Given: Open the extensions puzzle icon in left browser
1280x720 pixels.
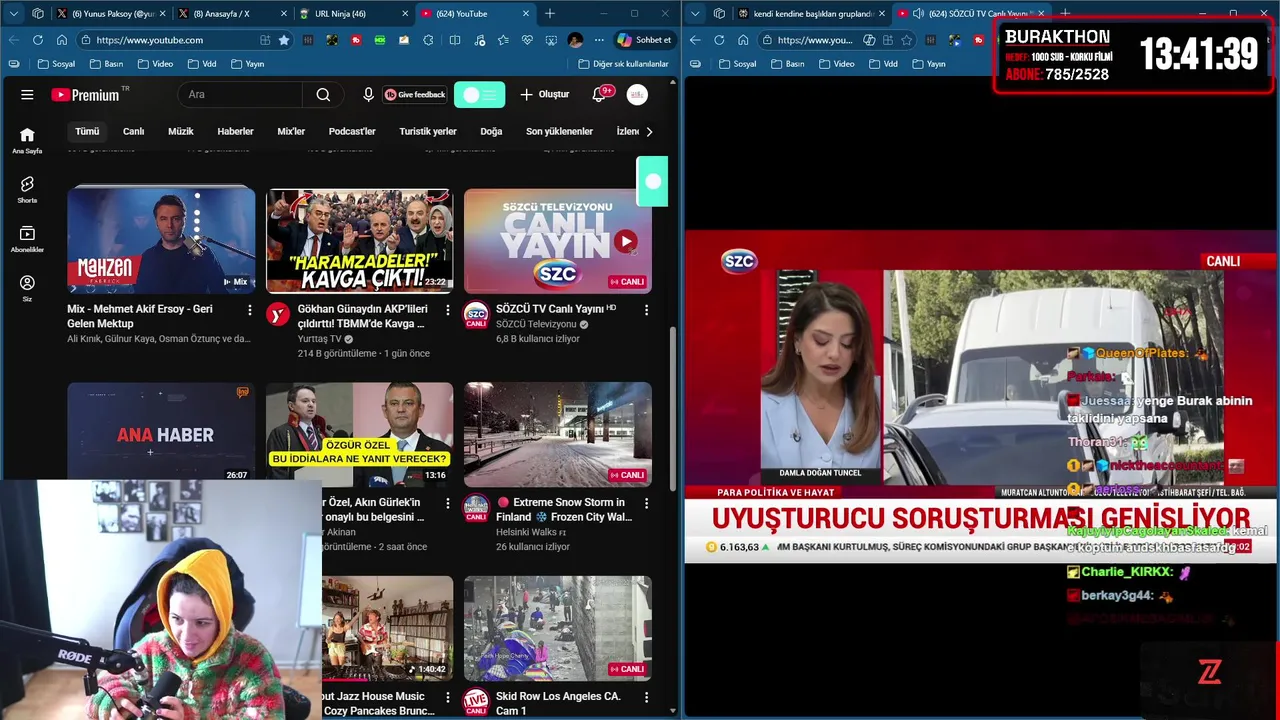Looking at the screenshot, I should 429,40.
